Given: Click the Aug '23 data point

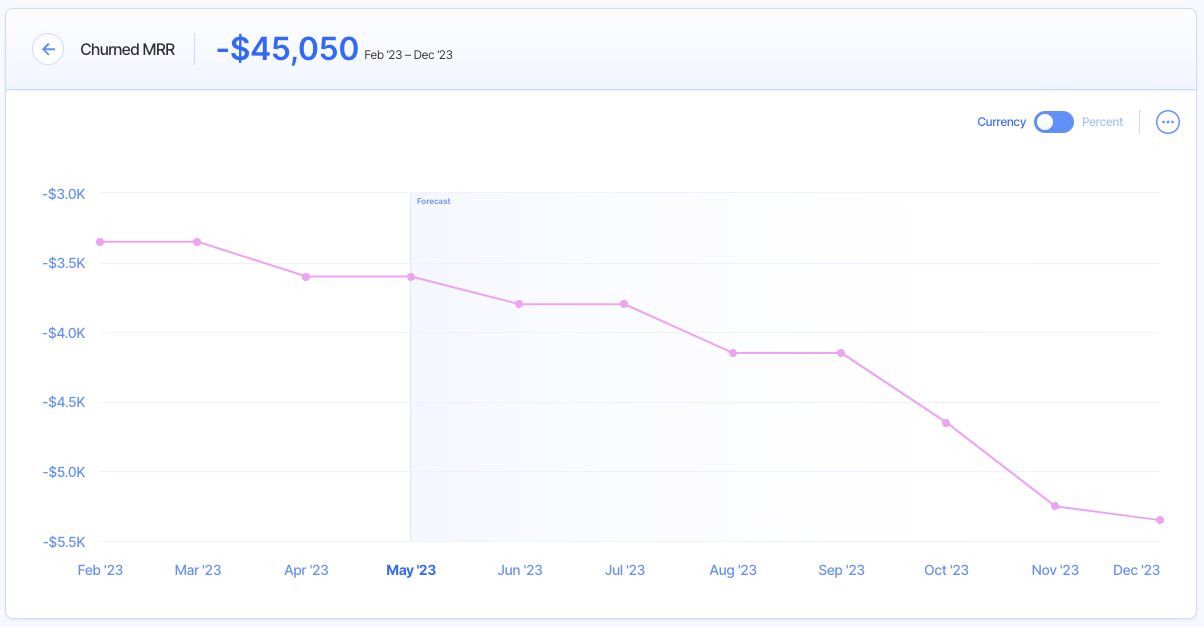Looking at the screenshot, I should [734, 352].
